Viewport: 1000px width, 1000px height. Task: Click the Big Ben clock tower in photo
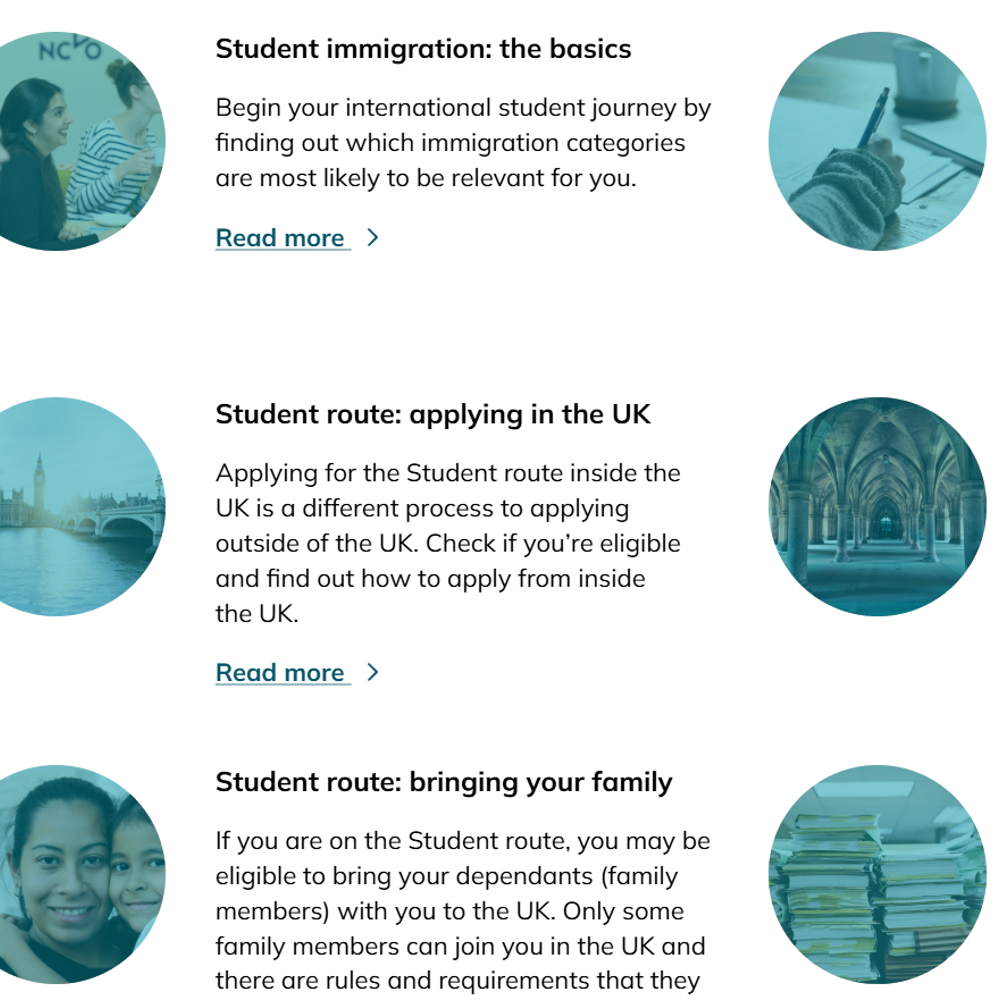click(x=39, y=480)
